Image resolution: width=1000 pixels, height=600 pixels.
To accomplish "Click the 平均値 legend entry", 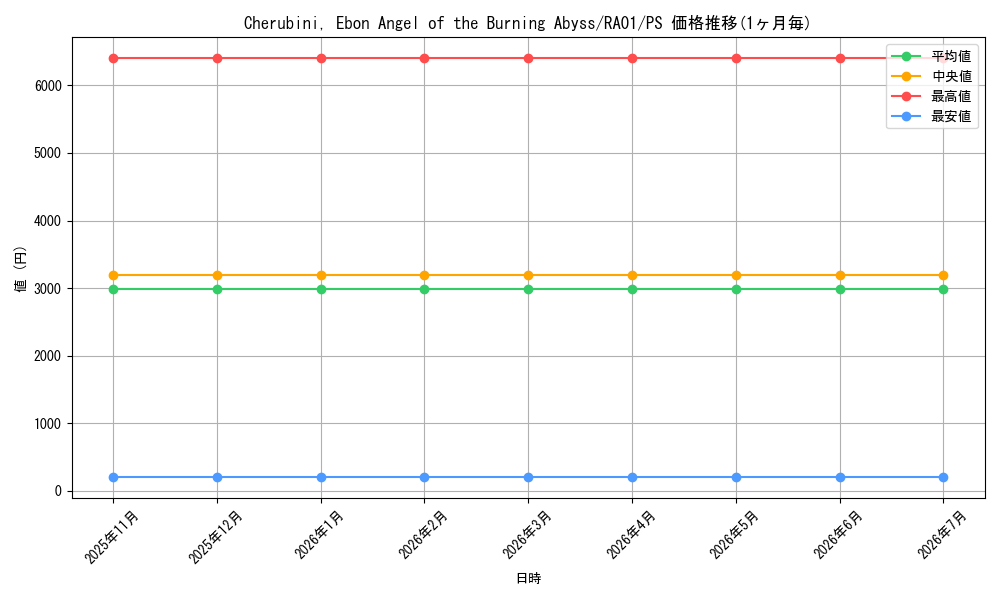I will pos(932,56).
